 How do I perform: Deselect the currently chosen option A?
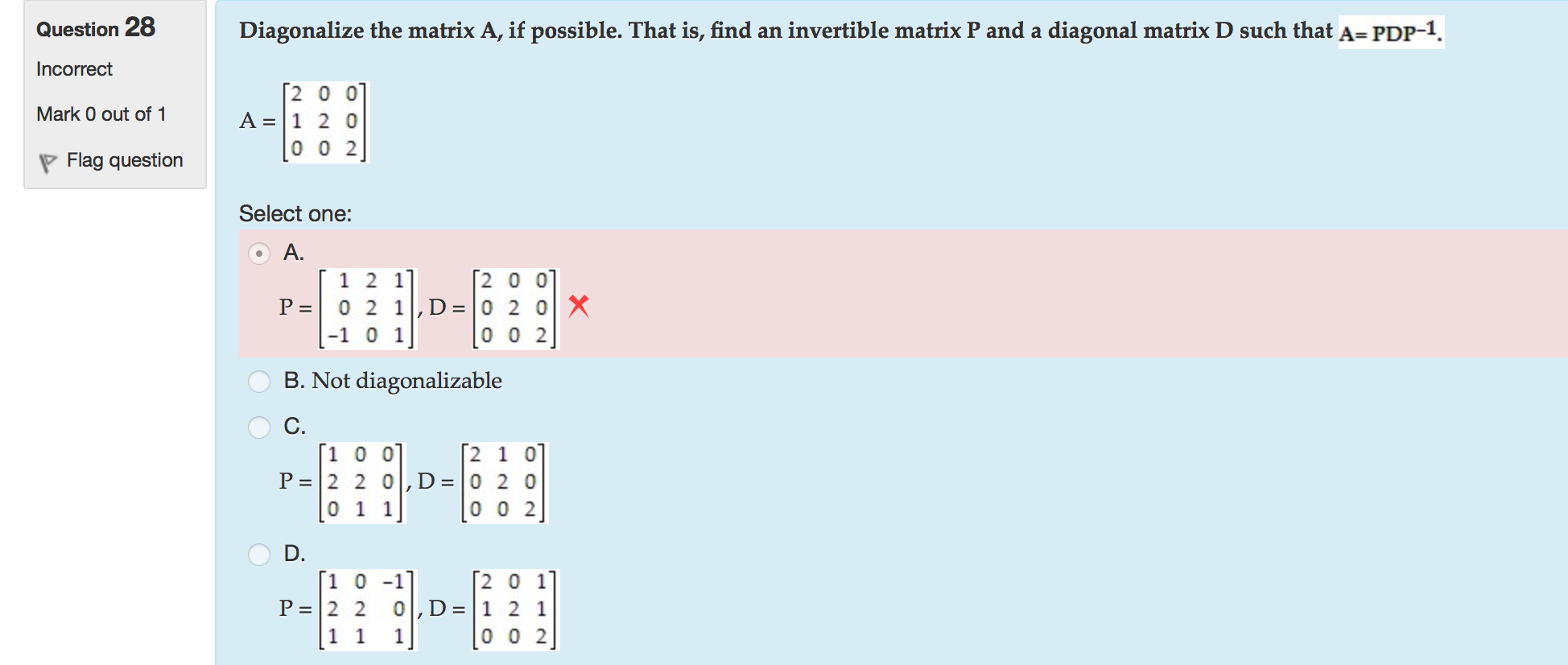tap(259, 254)
